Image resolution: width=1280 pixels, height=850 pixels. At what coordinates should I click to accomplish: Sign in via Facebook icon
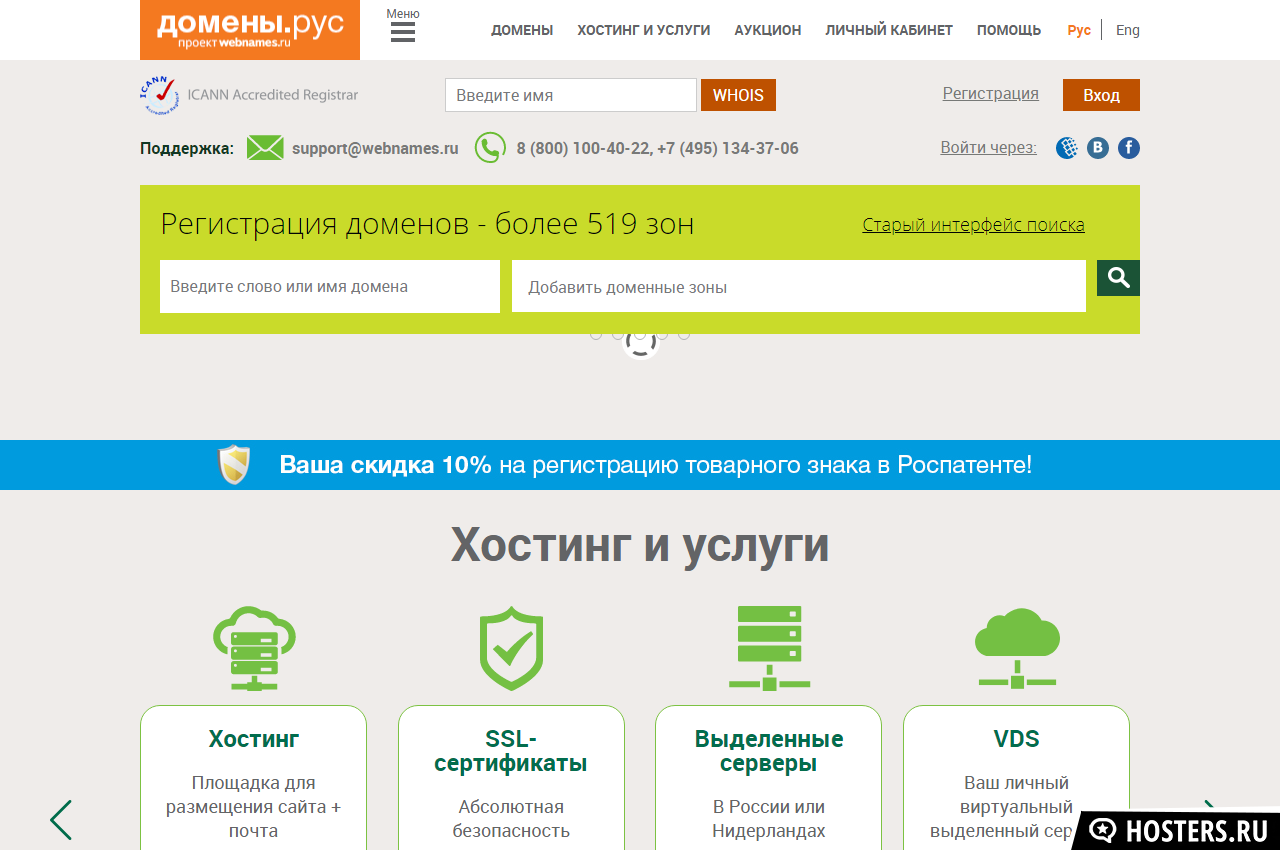[x=1129, y=148]
